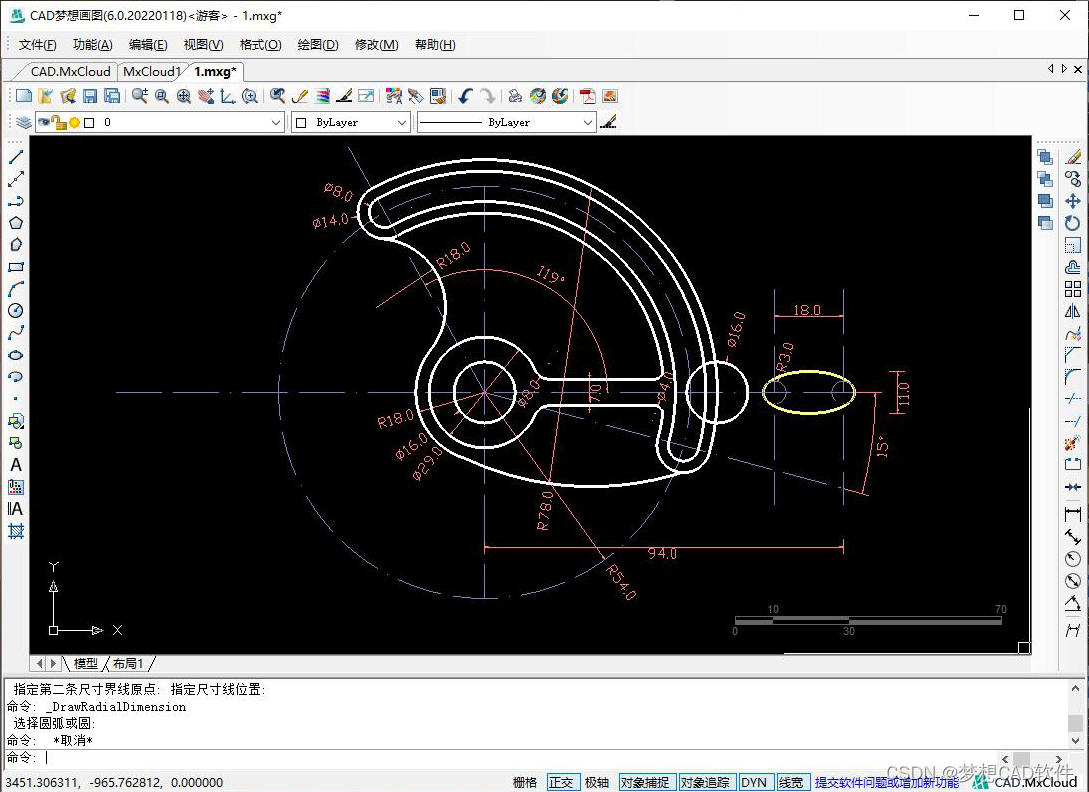1089x792 pixels.
Task: Select the Line drawing tool
Action: point(15,157)
